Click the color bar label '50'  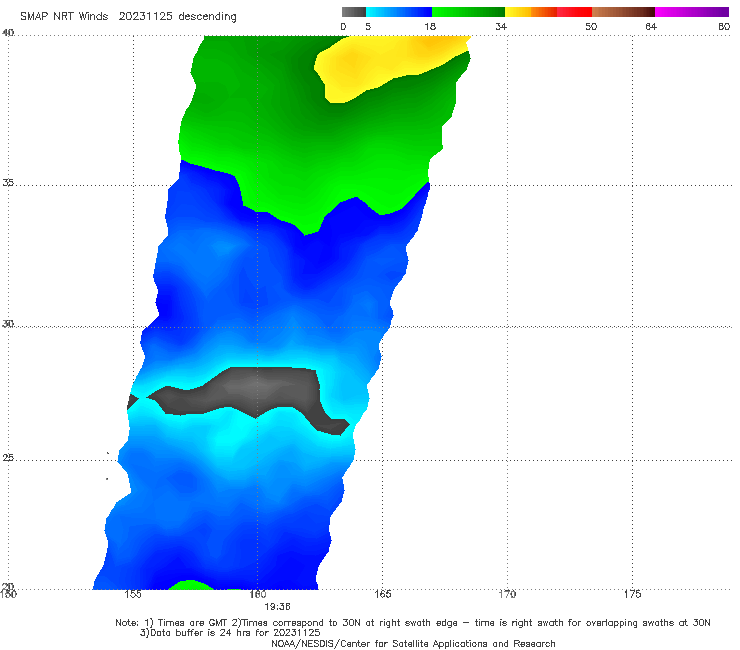tap(591, 26)
